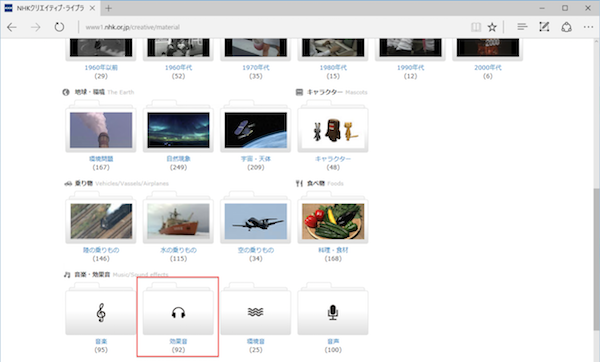Click the icon beside キャラクター Mascots heading
Screen dimensions: 600x362
click(299, 92)
